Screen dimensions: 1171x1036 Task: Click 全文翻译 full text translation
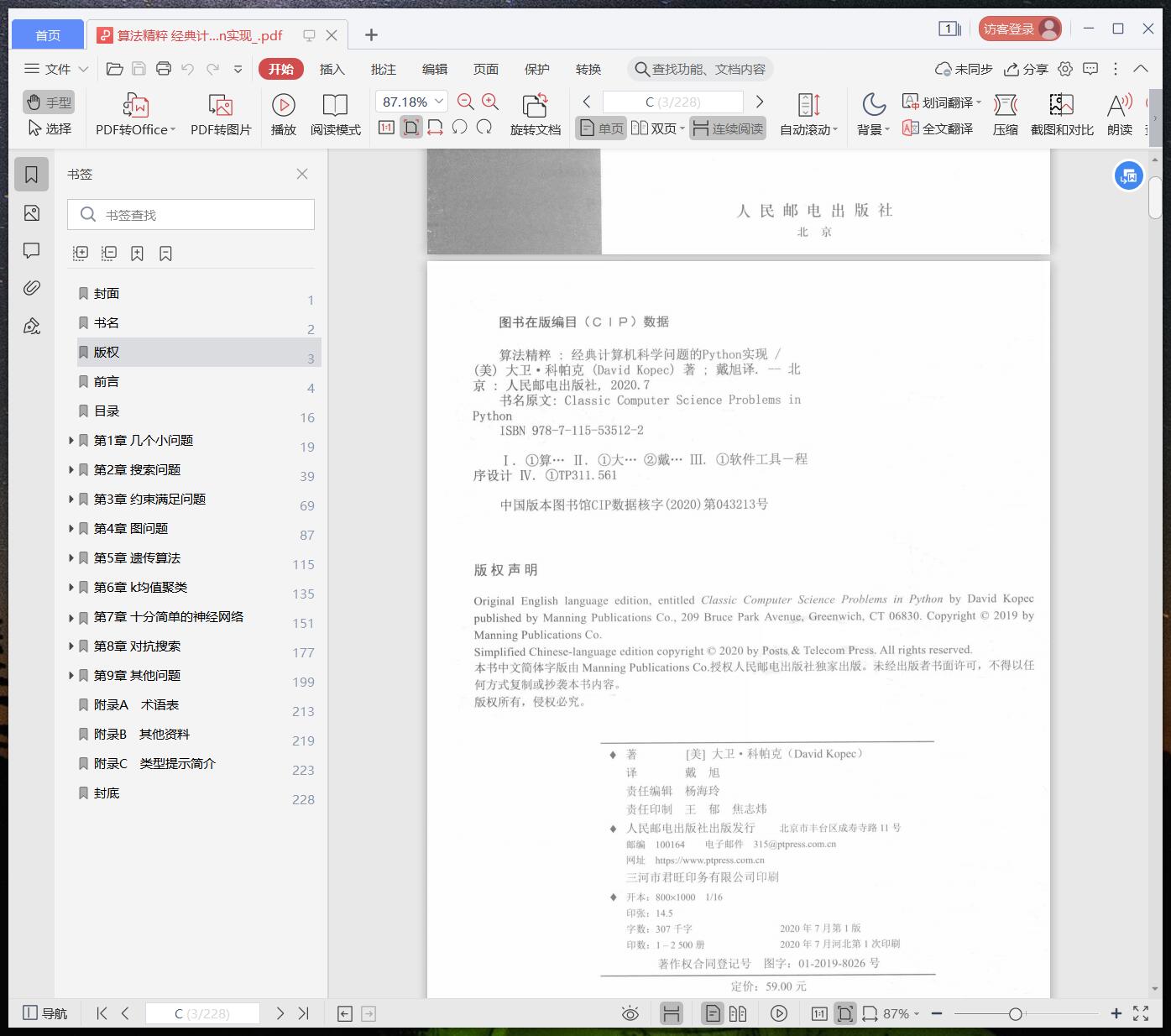pos(938,128)
